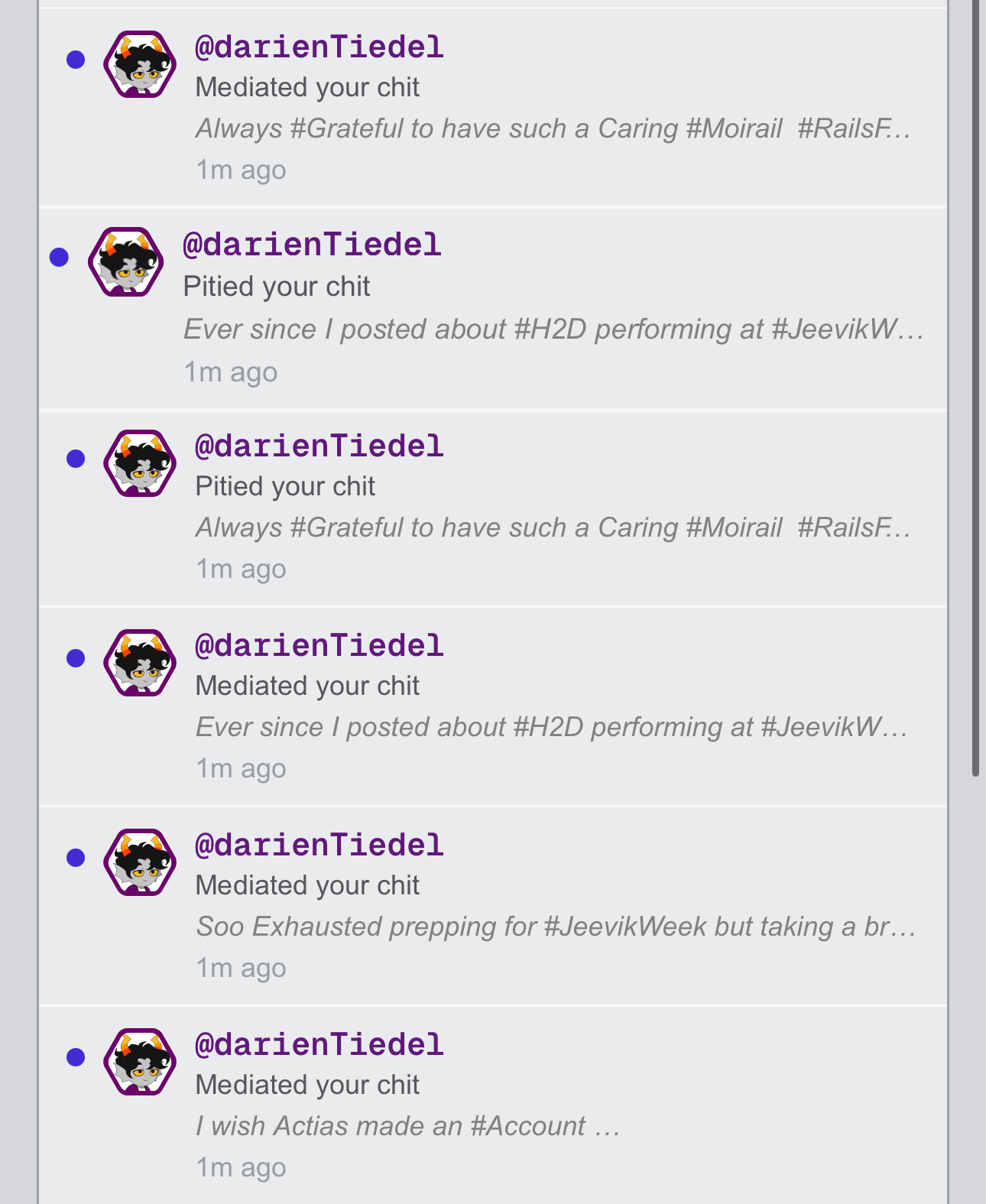Open @darienTiedel's profile from the mediated #Grateful notification
986x1204 pixels.
[x=319, y=47]
